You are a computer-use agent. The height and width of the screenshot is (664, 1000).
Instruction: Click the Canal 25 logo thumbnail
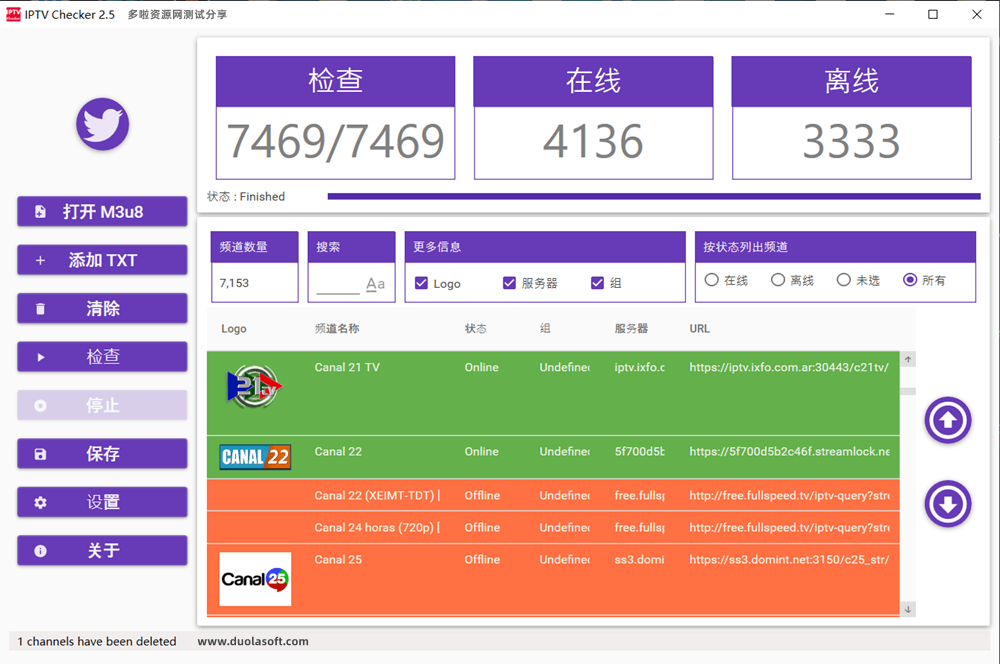pyautogui.click(x=255, y=579)
